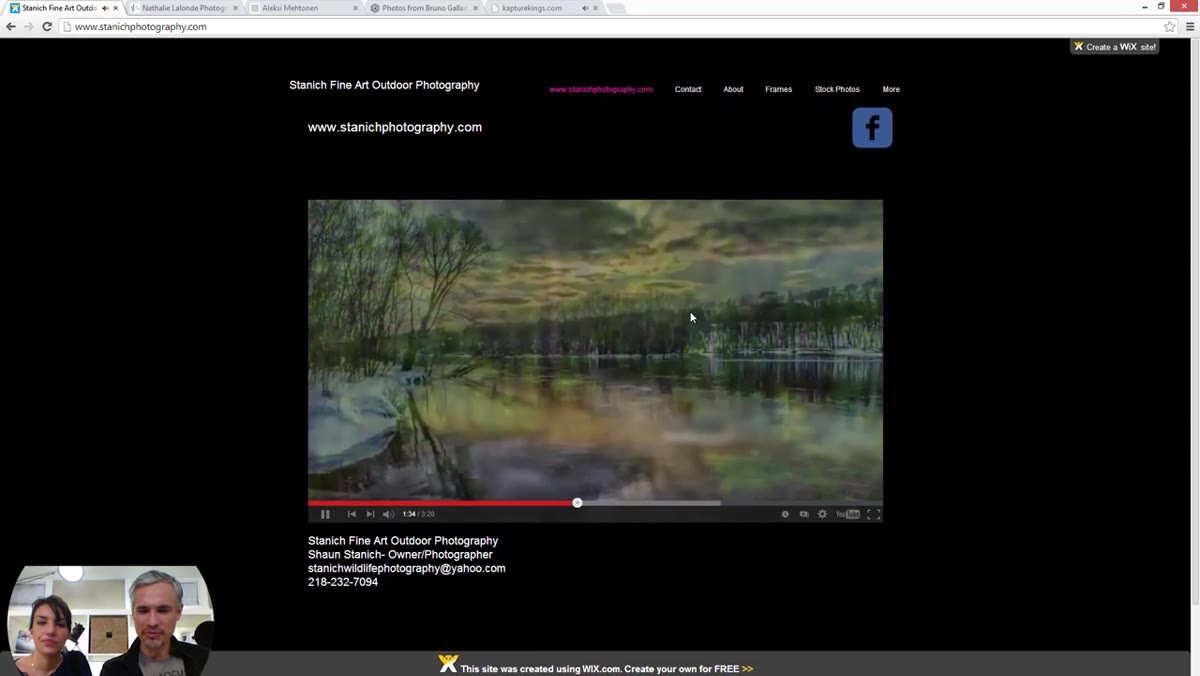Skip to previous video track
1200x676 pixels.
(352, 514)
